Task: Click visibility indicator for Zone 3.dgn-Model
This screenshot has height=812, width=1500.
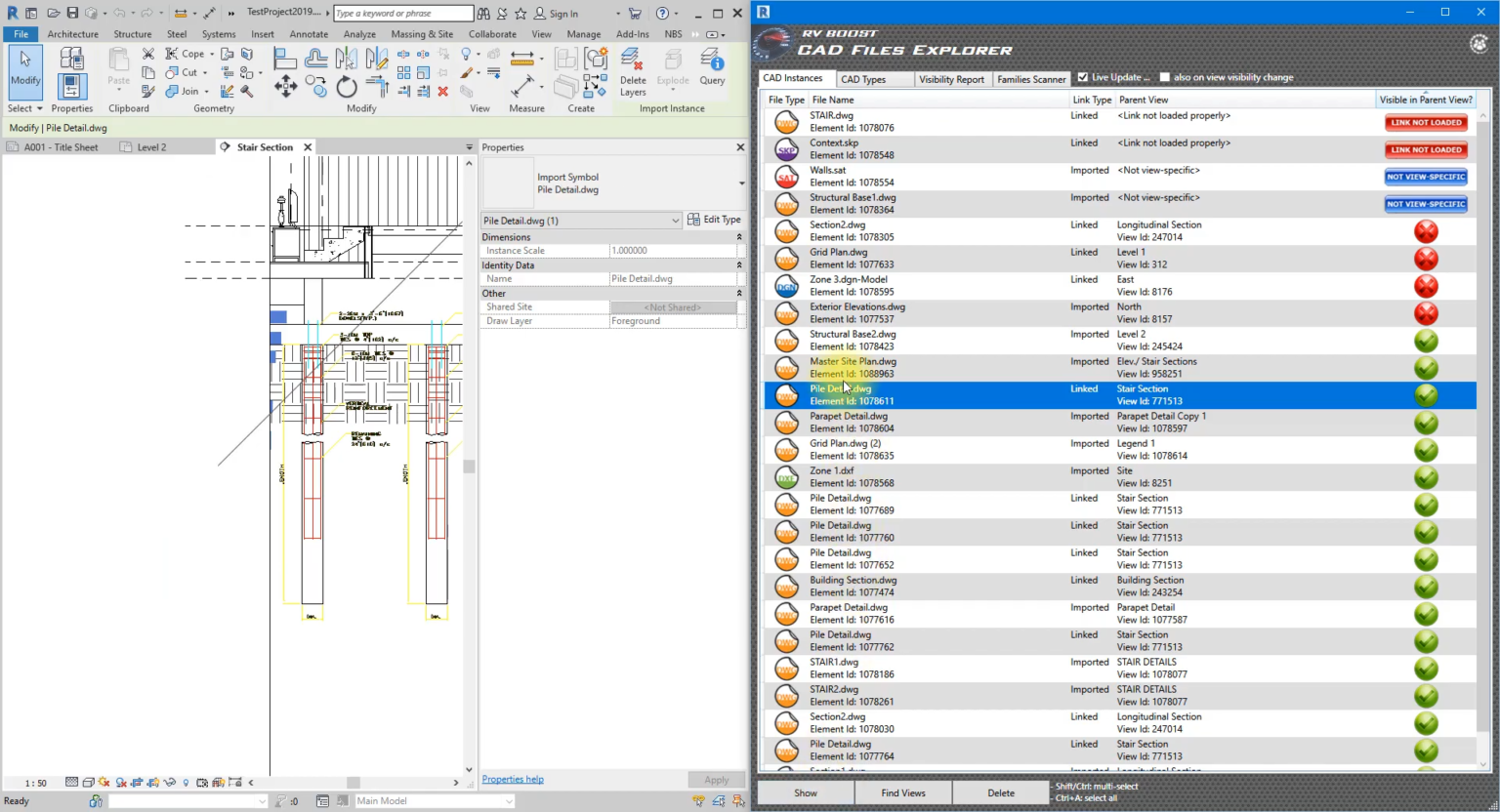Action: [x=1426, y=286]
